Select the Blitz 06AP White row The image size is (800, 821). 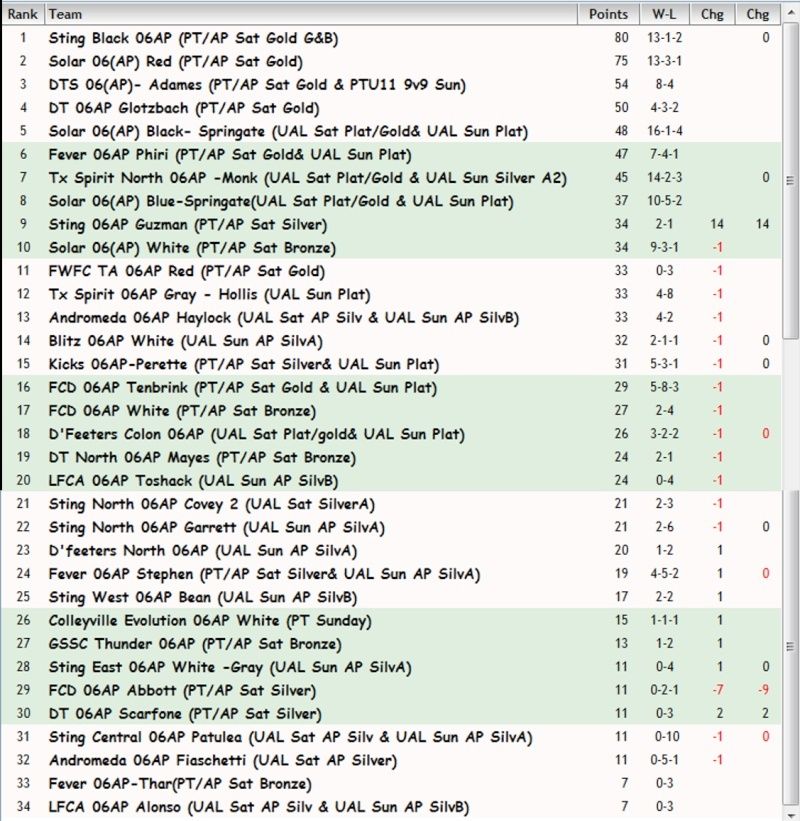click(x=392, y=340)
